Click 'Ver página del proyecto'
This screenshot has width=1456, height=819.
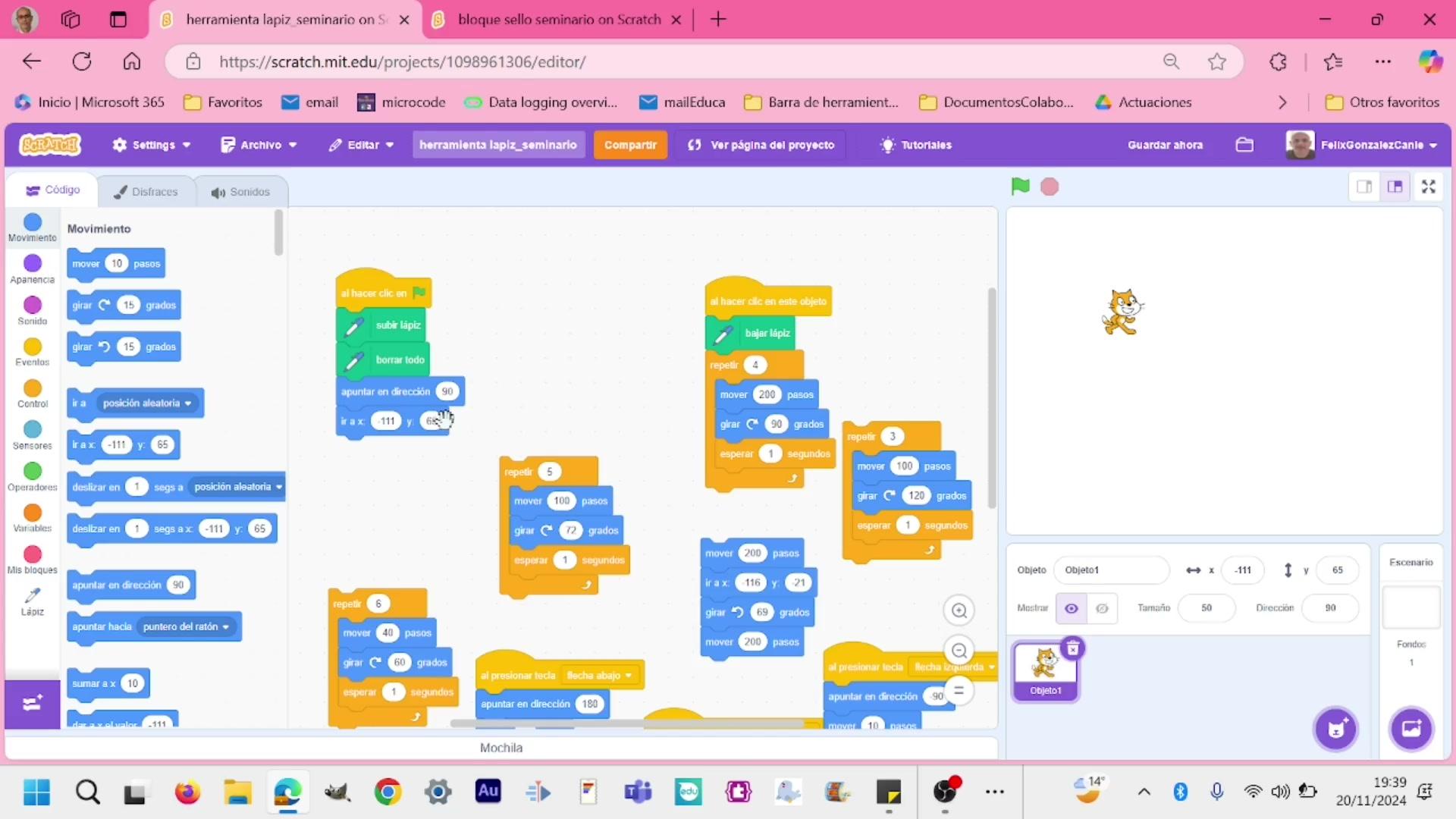(x=761, y=145)
